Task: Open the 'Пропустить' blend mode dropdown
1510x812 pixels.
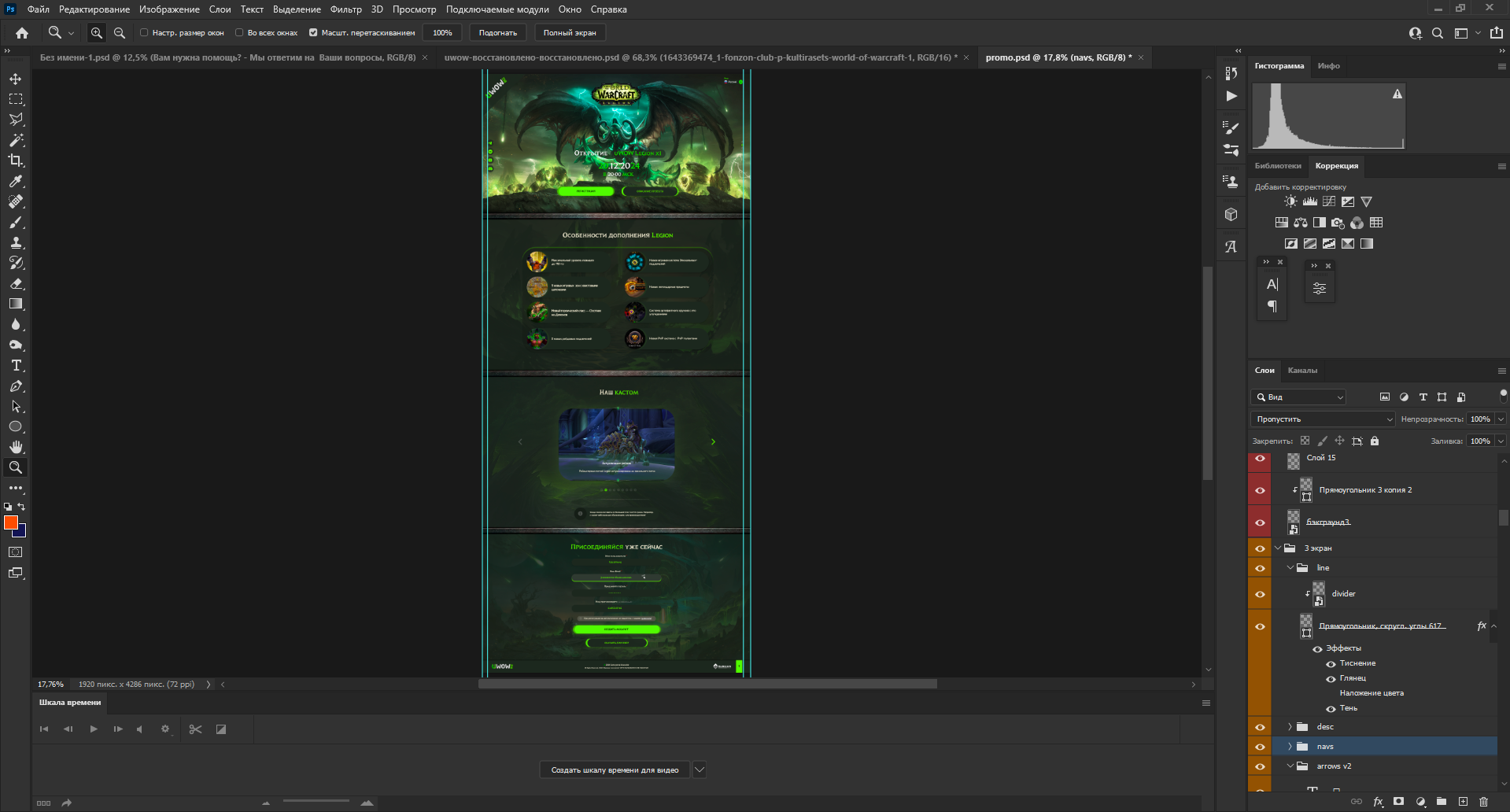Action: 1323,419
